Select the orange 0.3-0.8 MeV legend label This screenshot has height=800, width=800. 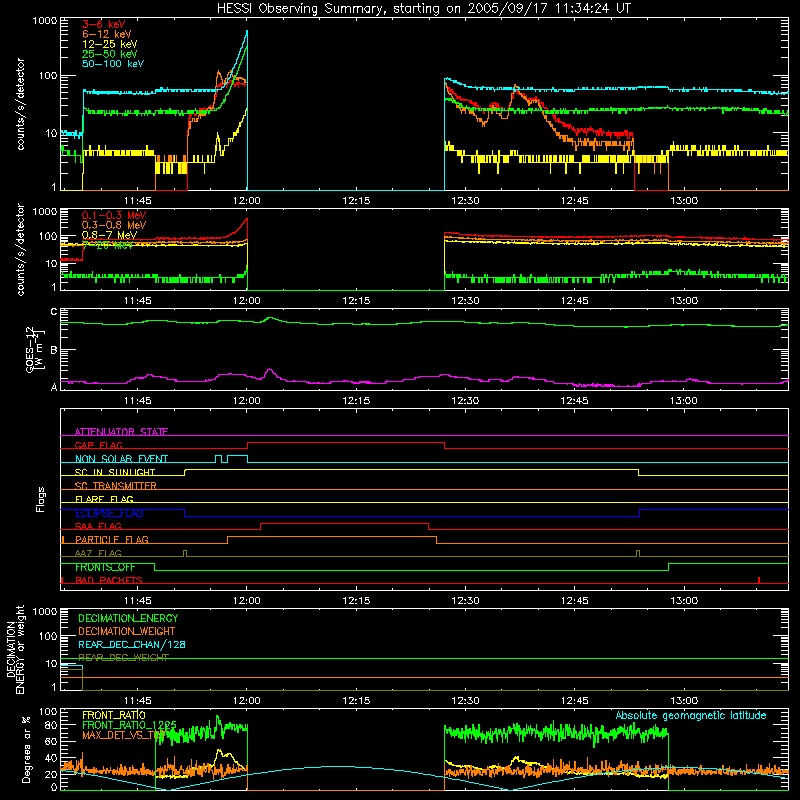114,225
